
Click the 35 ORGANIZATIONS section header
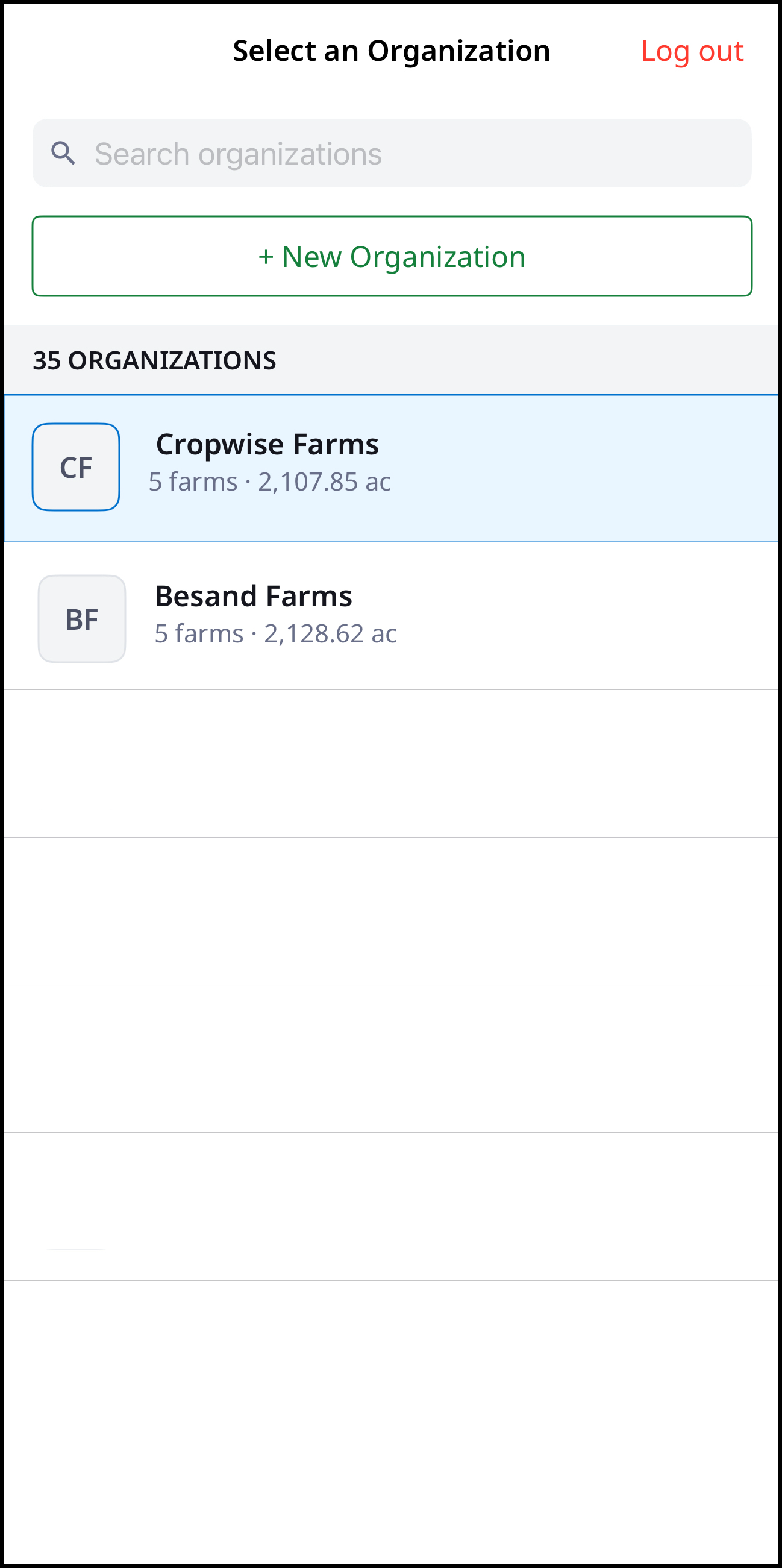[x=155, y=360]
